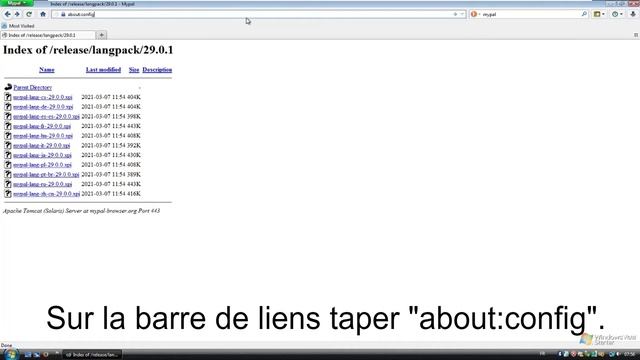This screenshot has height=360, width=640.
Task: Open the Windows Start orb
Action: 10,354
